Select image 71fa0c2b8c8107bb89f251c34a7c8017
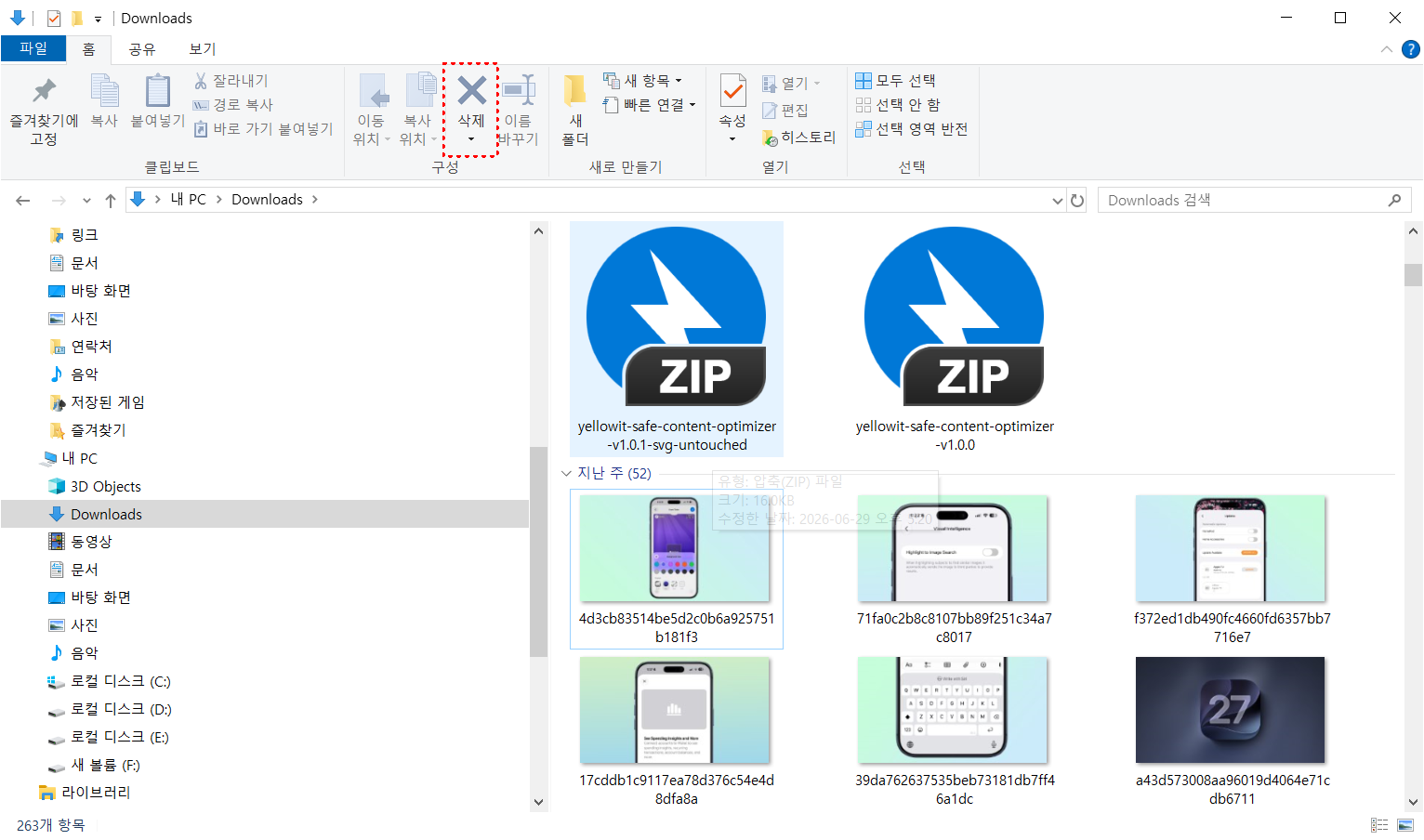The height and width of the screenshot is (840, 1424). [x=955, y=569]
